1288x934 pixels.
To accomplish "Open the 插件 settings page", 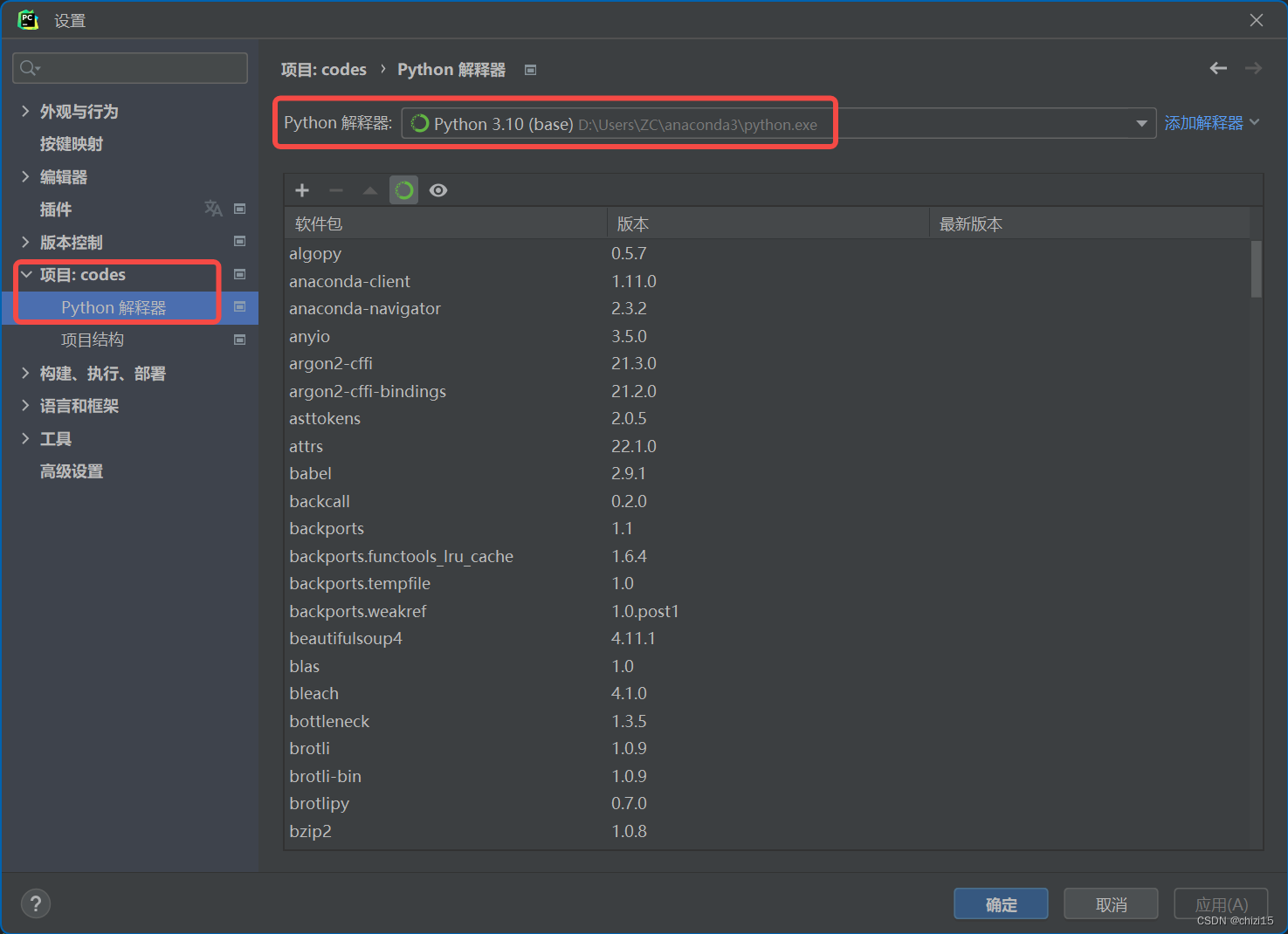I will point(56,209).
